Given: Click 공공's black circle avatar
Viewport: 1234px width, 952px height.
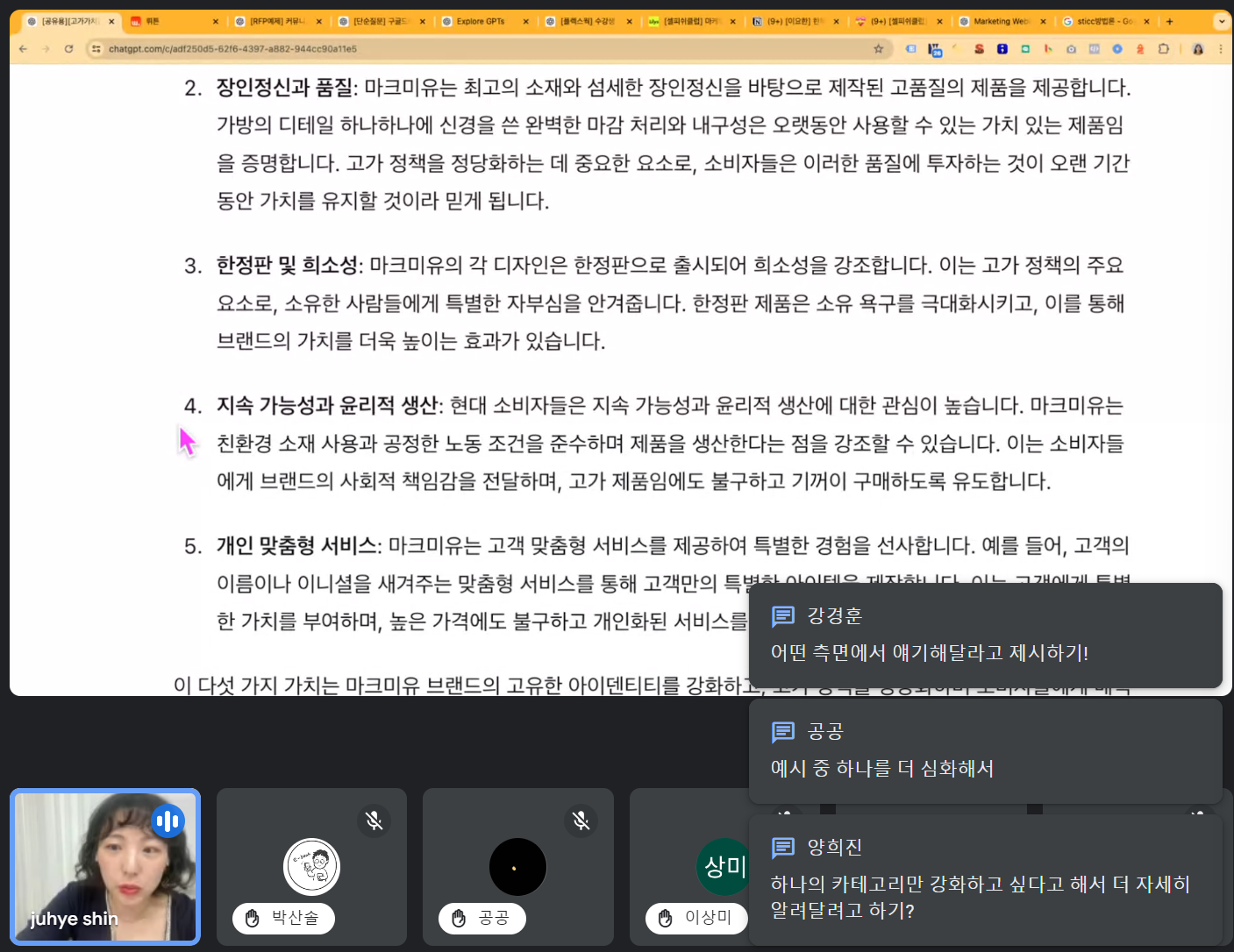Looking at the screenshot, I should (x=517, y=867).
